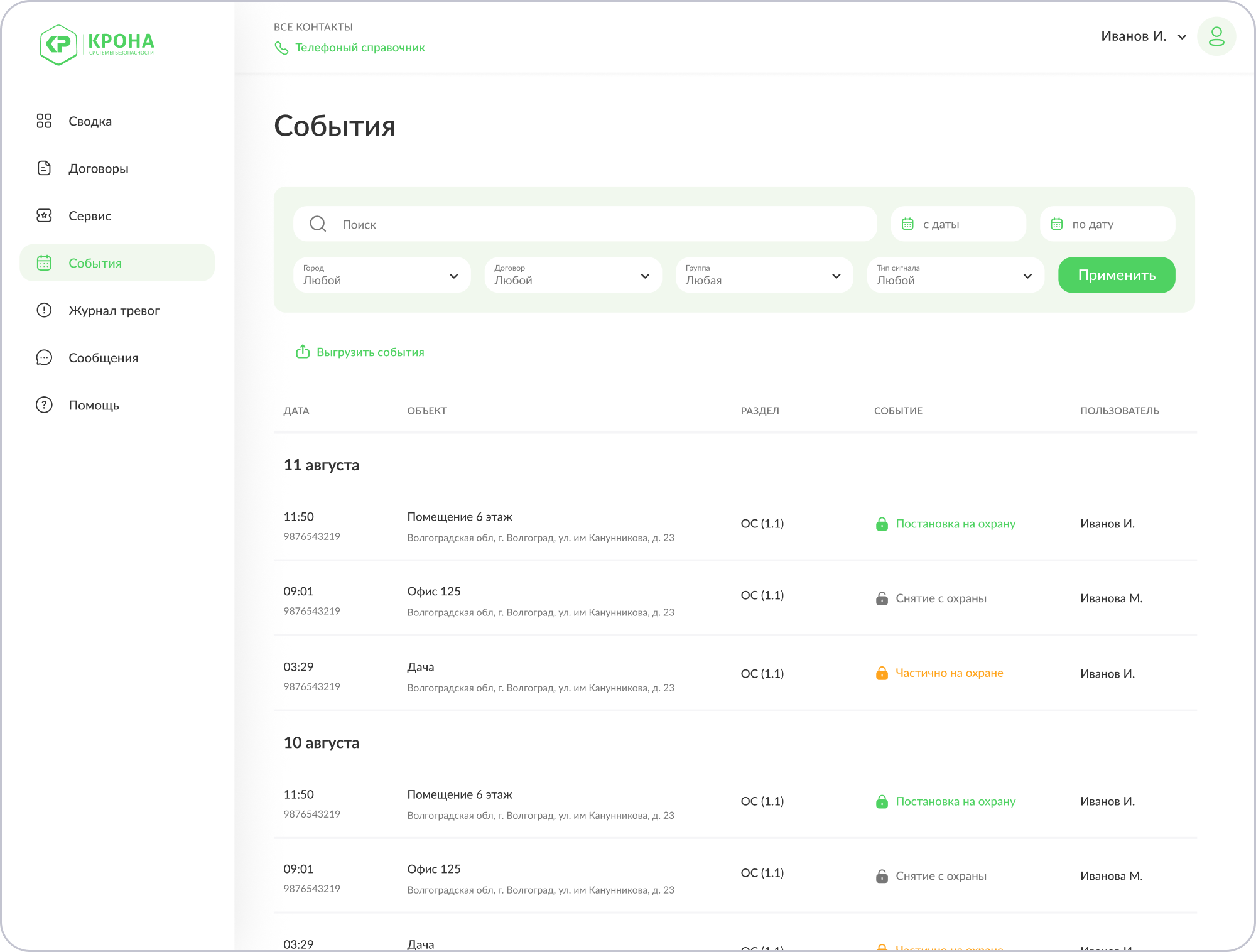Click the Договоры document icon
The width and height of the screenshot is (1256, 952).
(44, 168)
